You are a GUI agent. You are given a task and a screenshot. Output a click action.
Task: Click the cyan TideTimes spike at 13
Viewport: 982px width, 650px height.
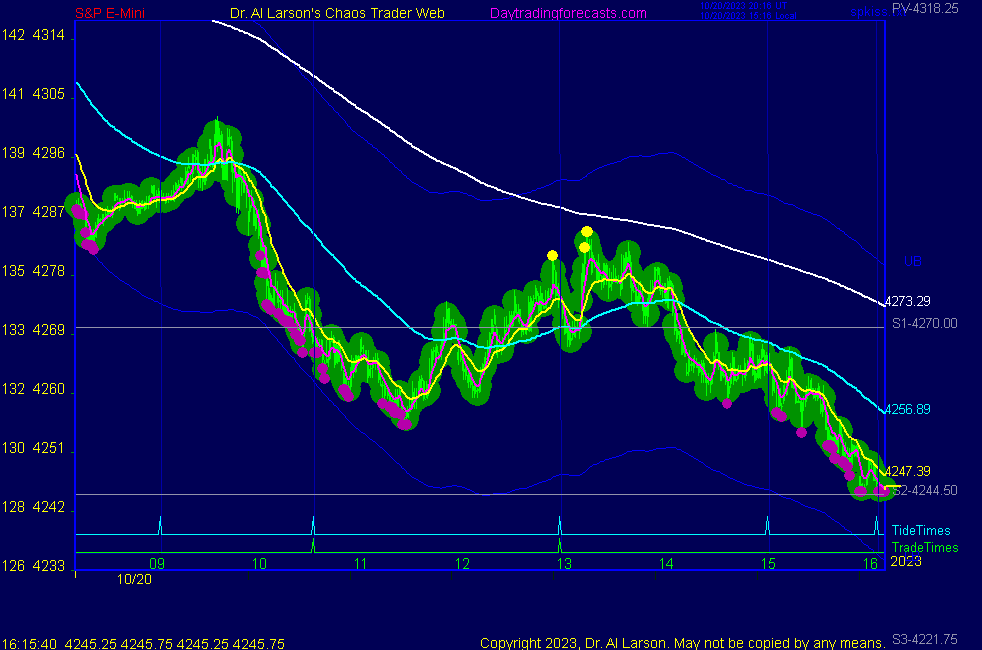tap(559, 525)
